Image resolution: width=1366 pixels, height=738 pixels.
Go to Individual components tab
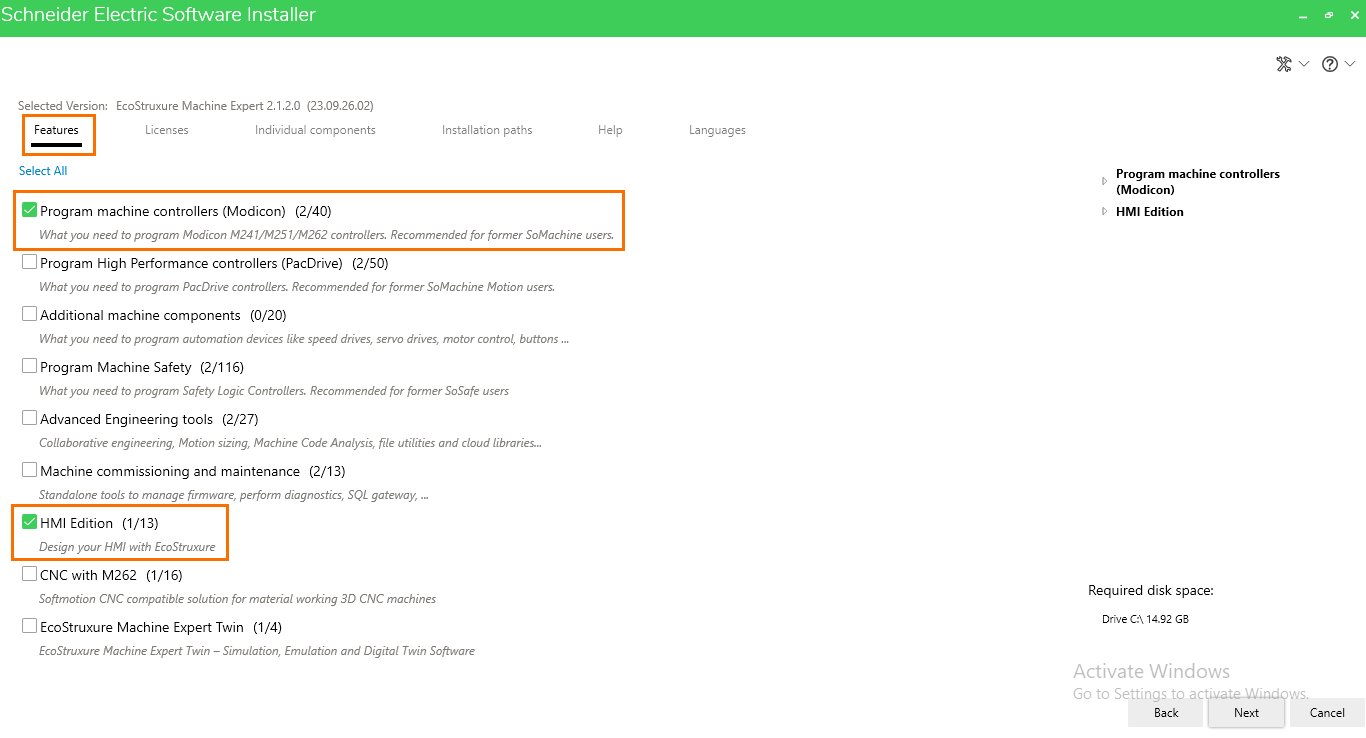(315, 130)
